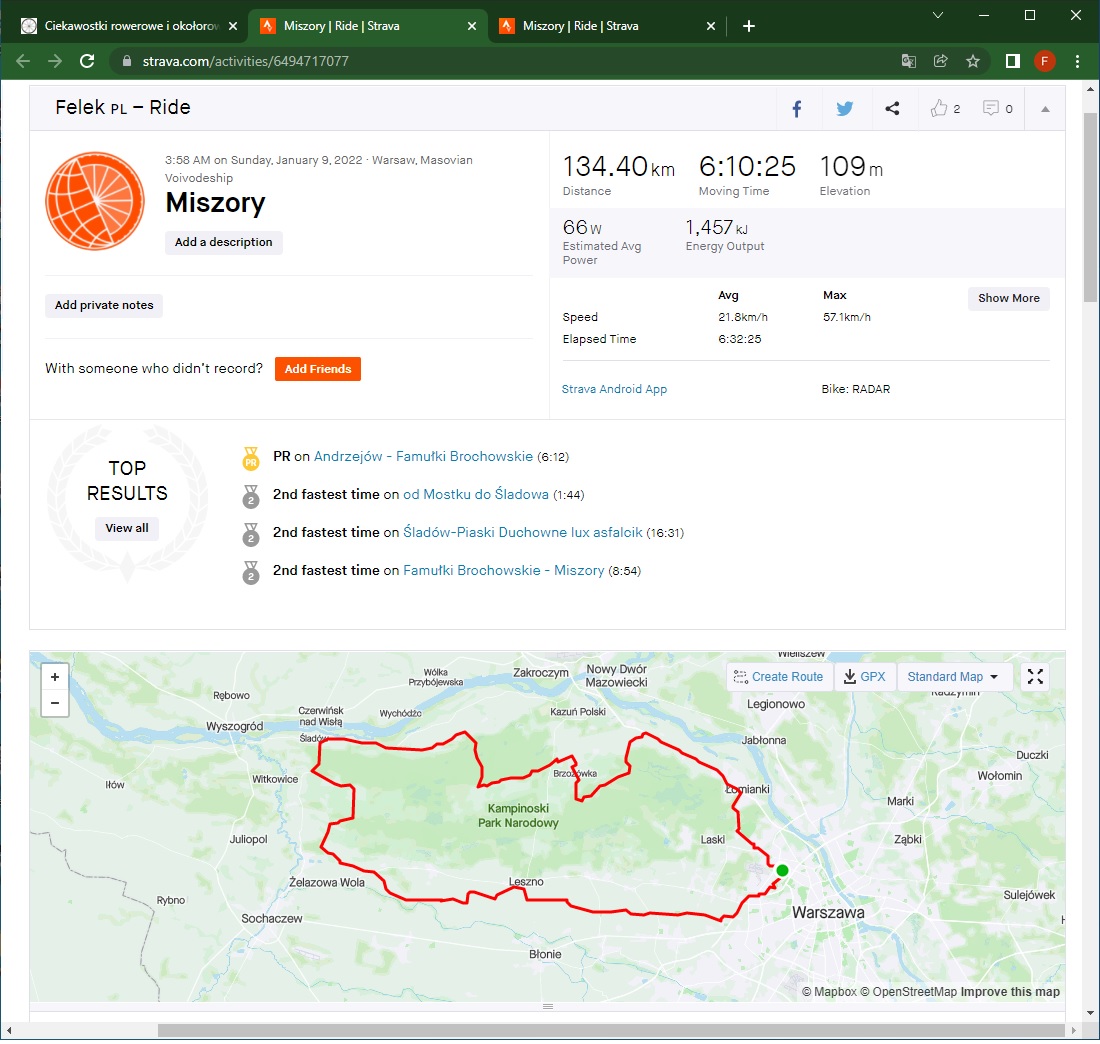
Task: Click the Add a description button
Action: tap(224, 242)
